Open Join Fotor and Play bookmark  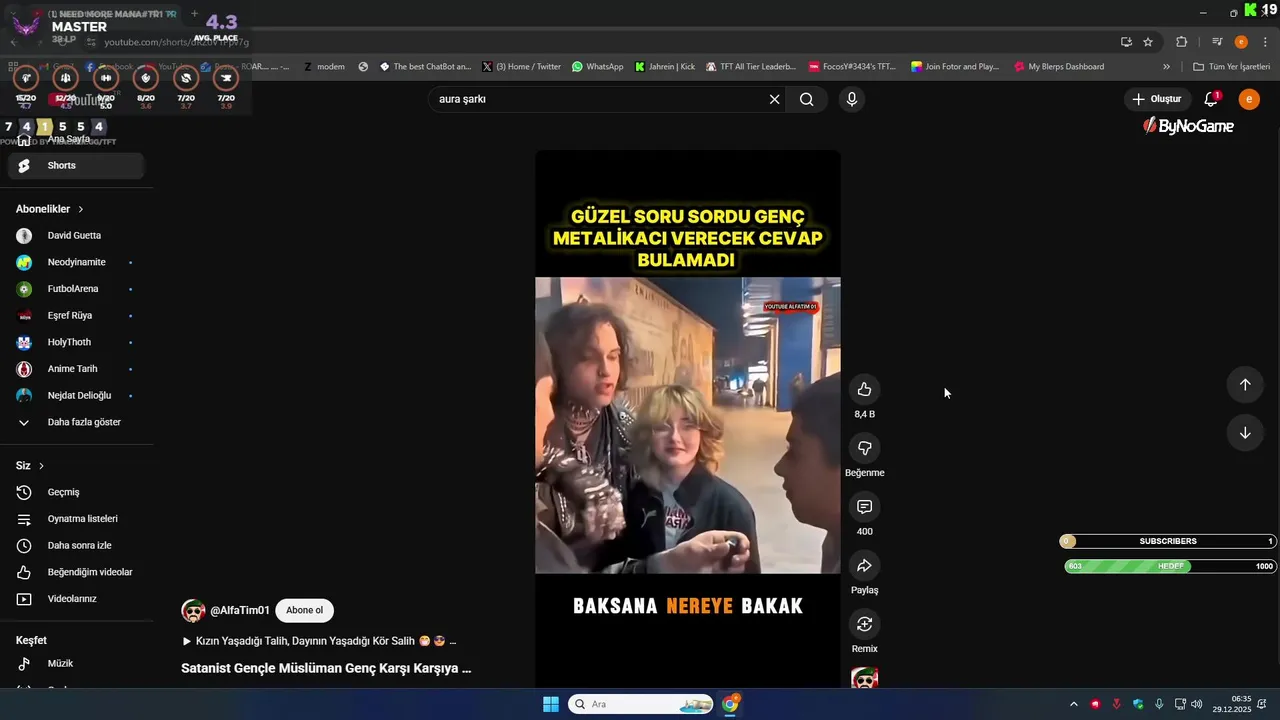pos(955,67)
